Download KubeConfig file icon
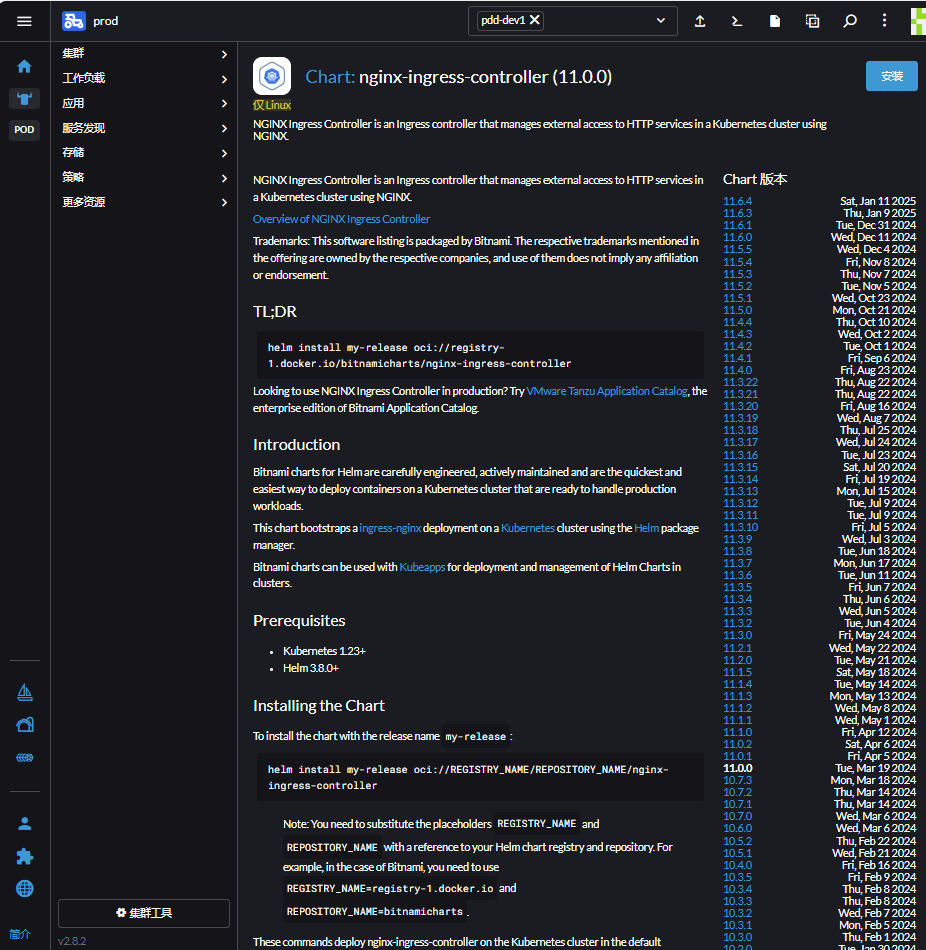 [x=774, y=21]
